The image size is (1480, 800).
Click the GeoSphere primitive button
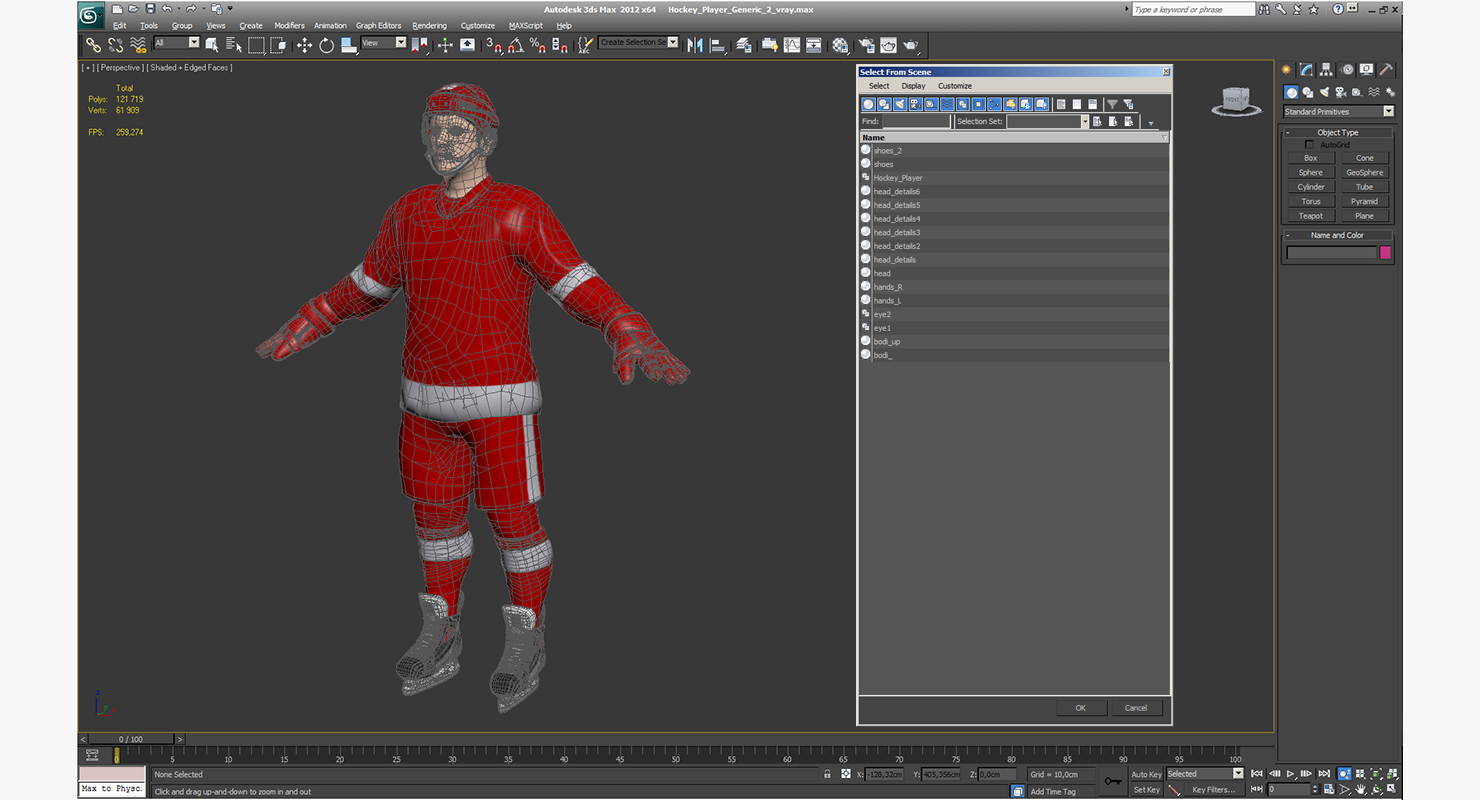tap(1365, 173)
